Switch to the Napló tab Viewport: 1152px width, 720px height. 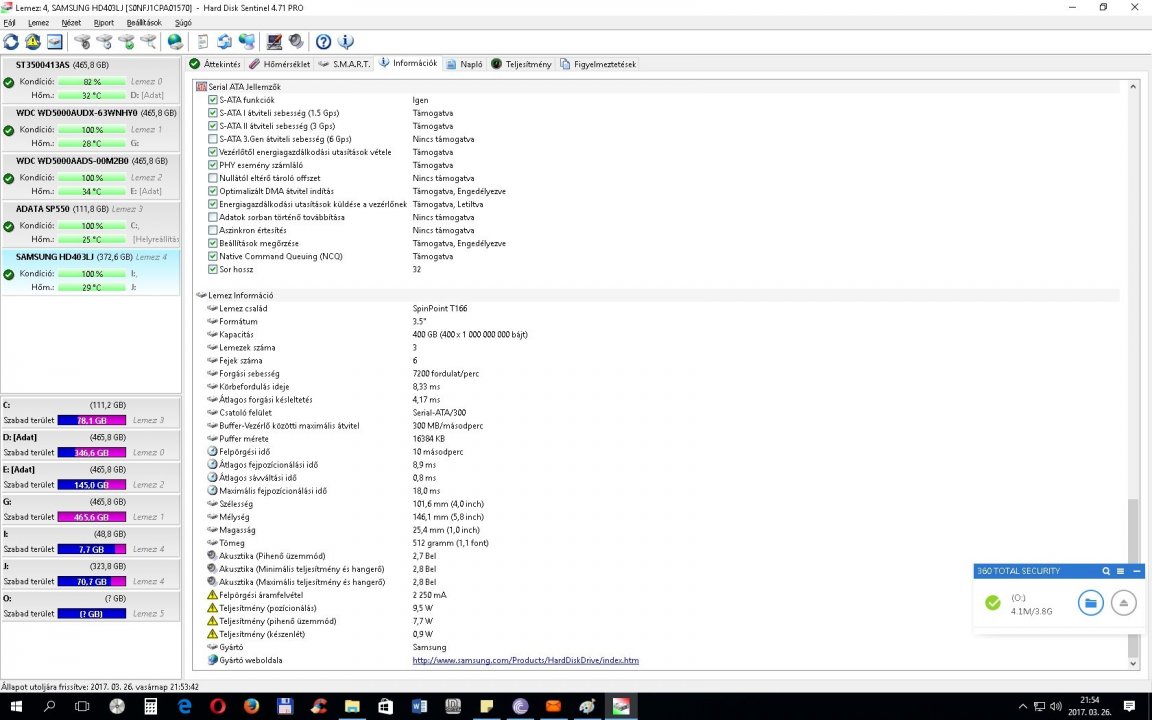pos(464,65)
